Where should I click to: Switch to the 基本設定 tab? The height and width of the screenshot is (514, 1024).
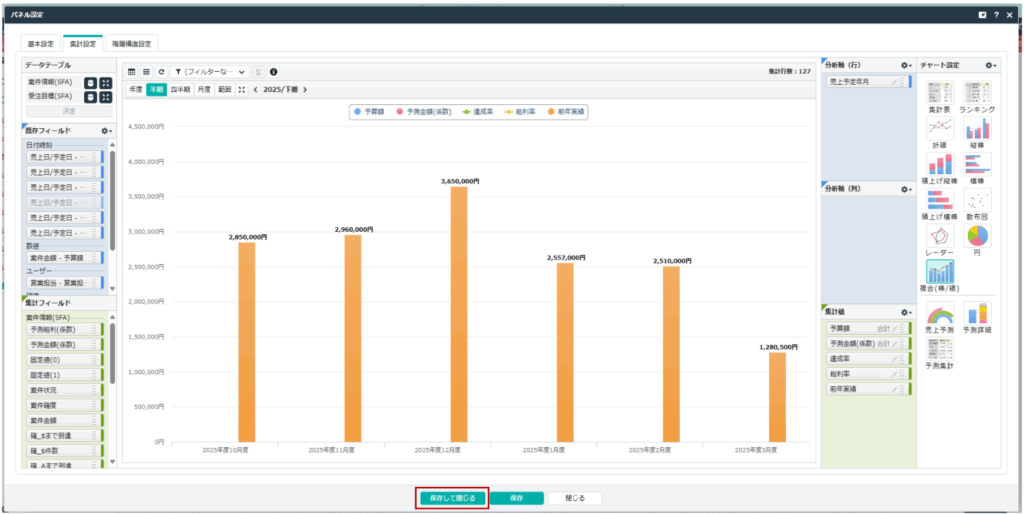click(x=41, y=44)
